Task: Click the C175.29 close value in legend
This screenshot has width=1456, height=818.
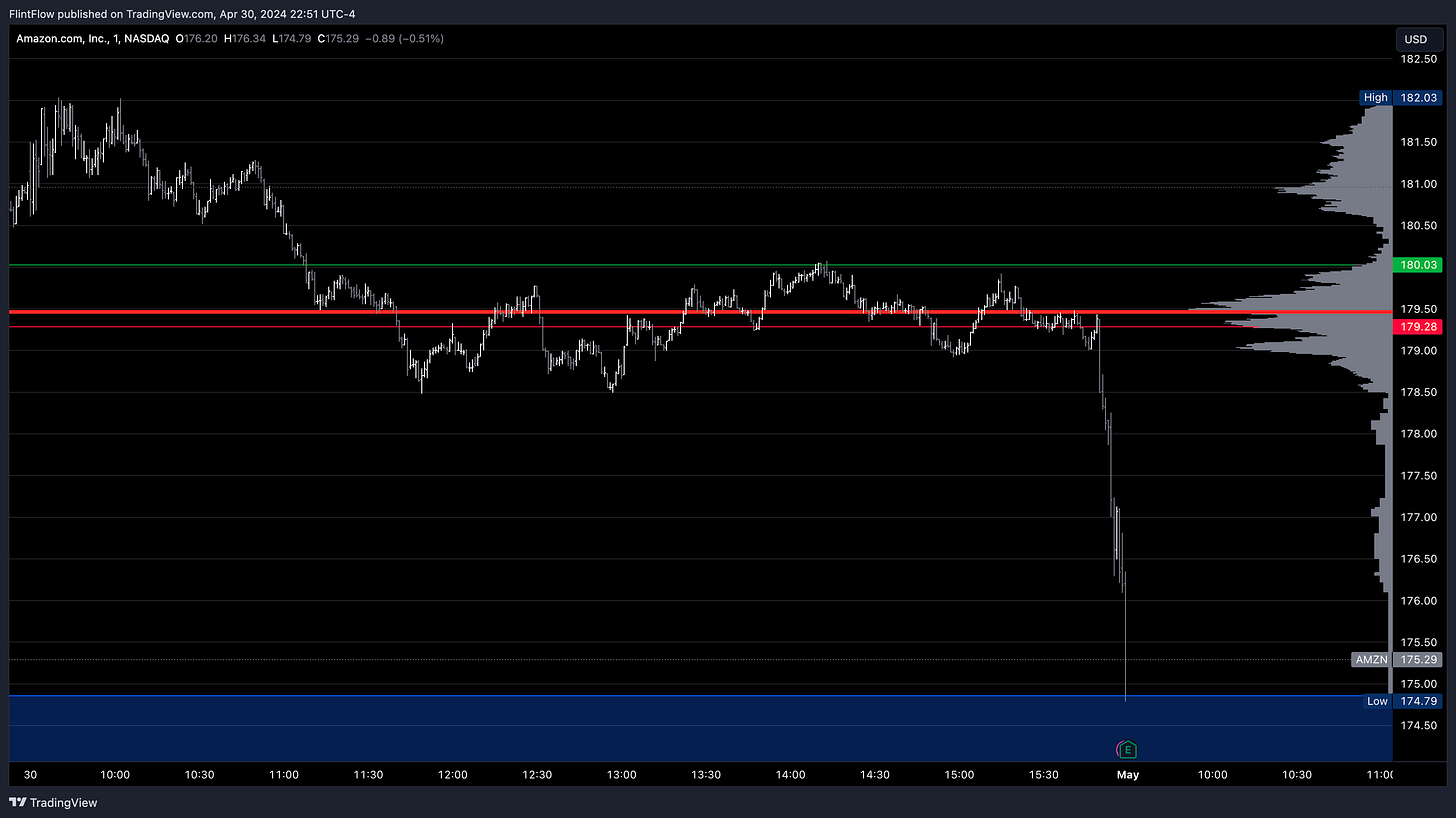Action: [340, 38]
